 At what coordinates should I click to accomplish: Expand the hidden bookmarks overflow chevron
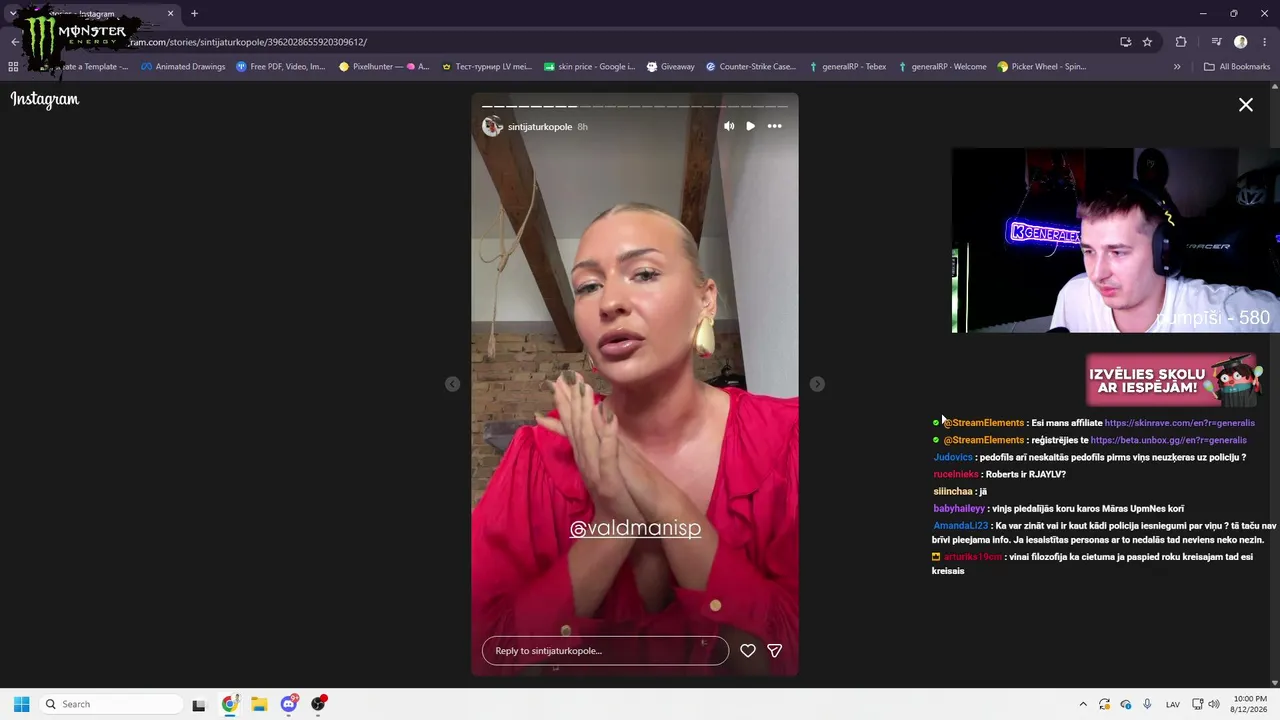point(1177,67)
